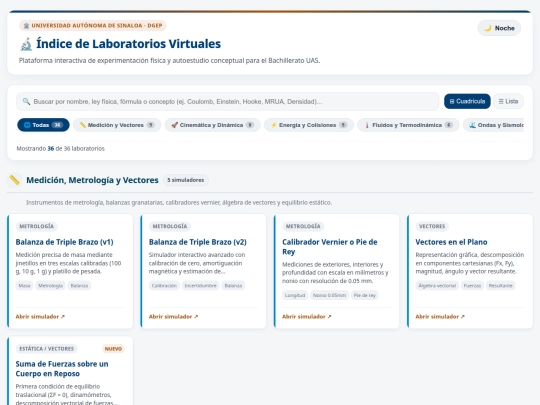Click the Incertidumbre tag
This screenshot has width=540, height=405.
[200, 285]
